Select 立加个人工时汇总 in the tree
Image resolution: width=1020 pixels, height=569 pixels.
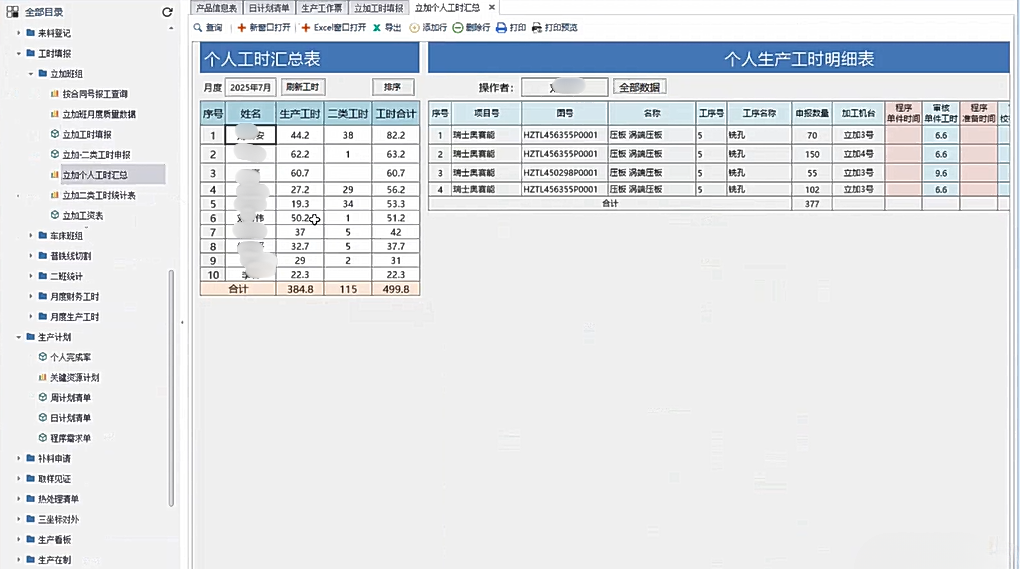pos(95,175)
